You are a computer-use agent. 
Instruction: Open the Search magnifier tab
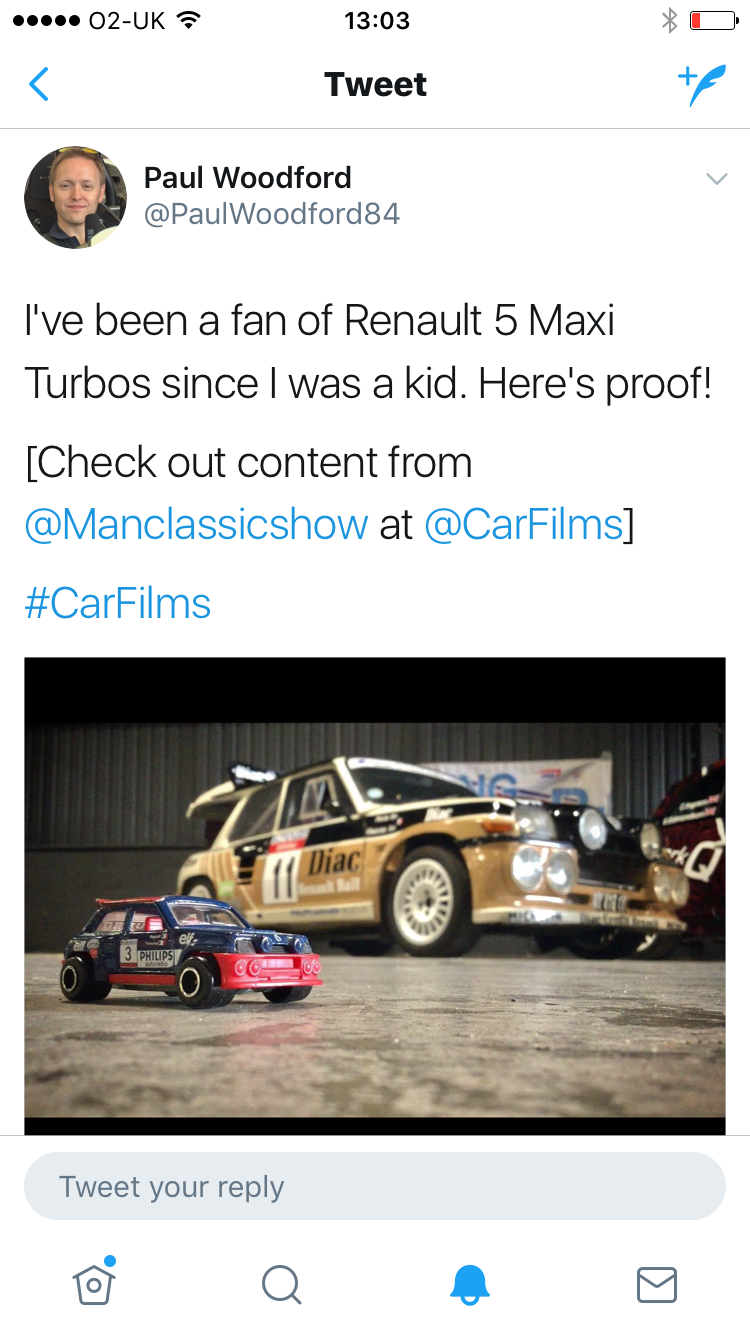[281, 1284]
